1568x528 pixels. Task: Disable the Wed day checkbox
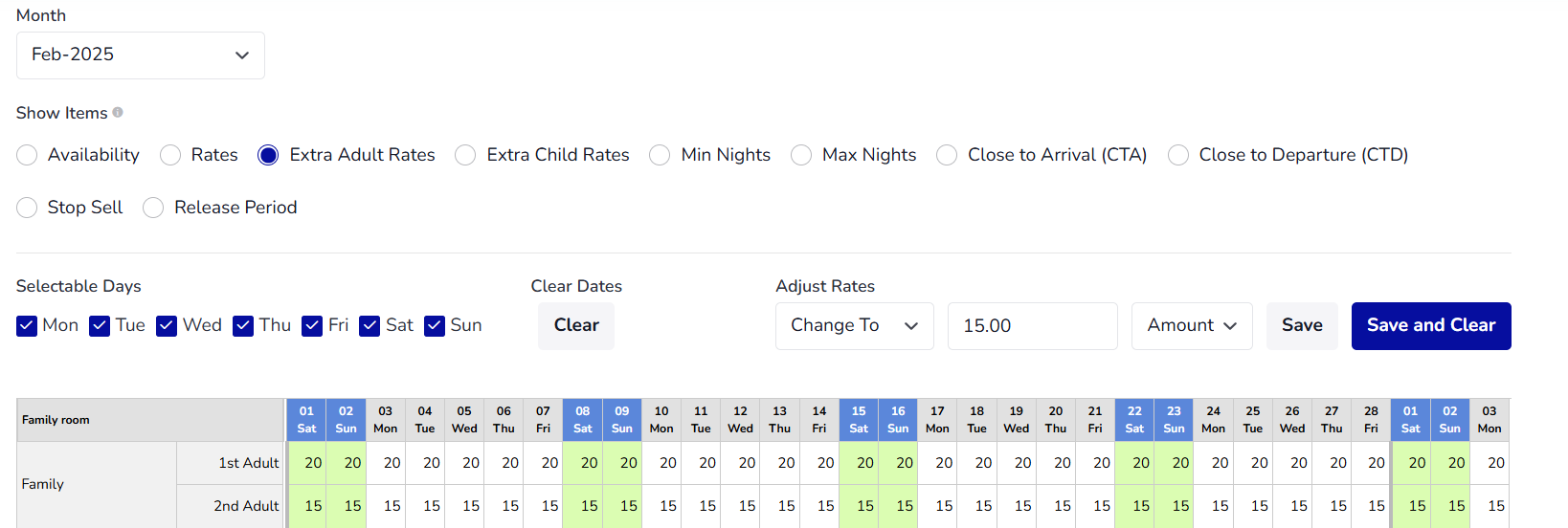167,326
